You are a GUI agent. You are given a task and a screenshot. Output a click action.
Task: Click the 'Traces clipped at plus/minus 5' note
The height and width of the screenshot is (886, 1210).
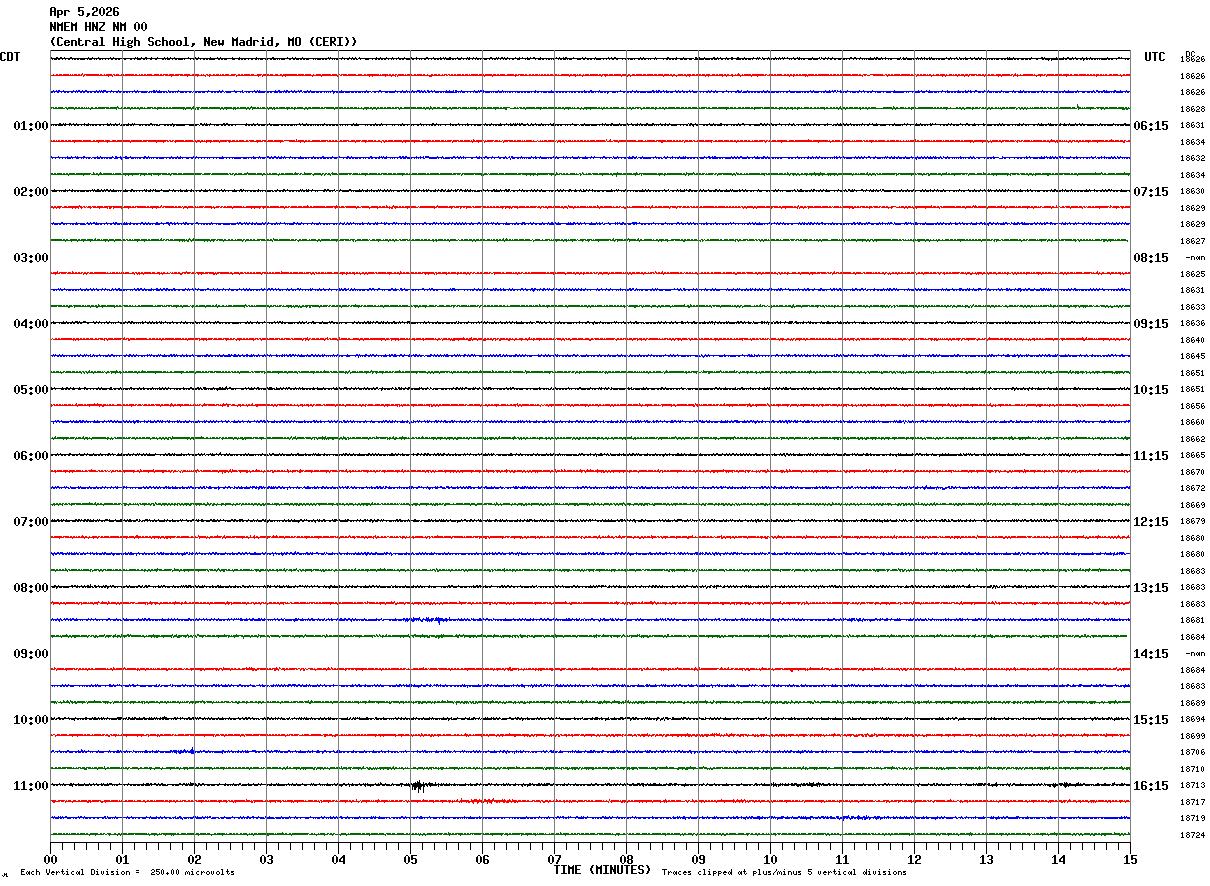tap(784, 872)
